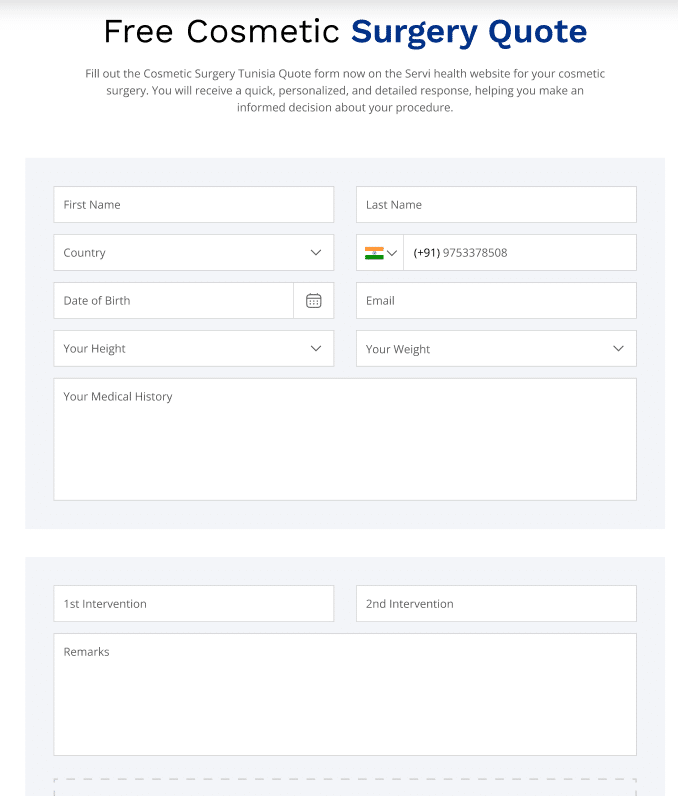The image size is (678, 796).
Task: Click into the Remarks text area
Action: point(345,694)
